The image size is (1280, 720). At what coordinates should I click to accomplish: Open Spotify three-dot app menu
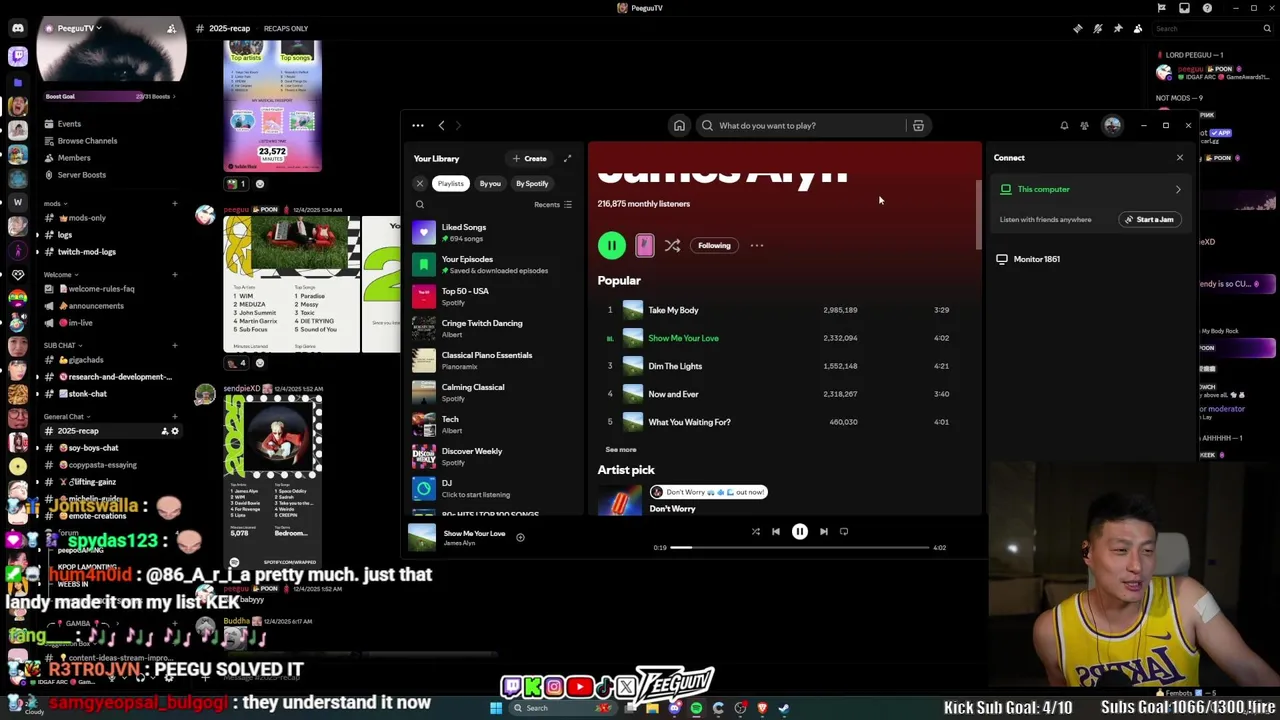click(x=418, y=125)
